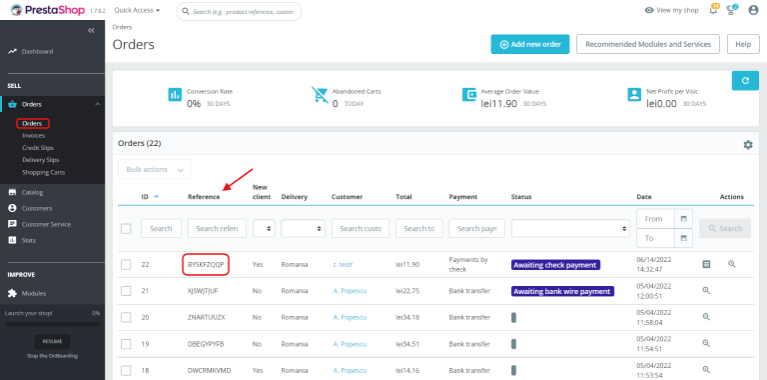The width and height of the screenshot is (767, 380).
Task: Tick the checkbox for order 21
Action: [x=126, y=291]
